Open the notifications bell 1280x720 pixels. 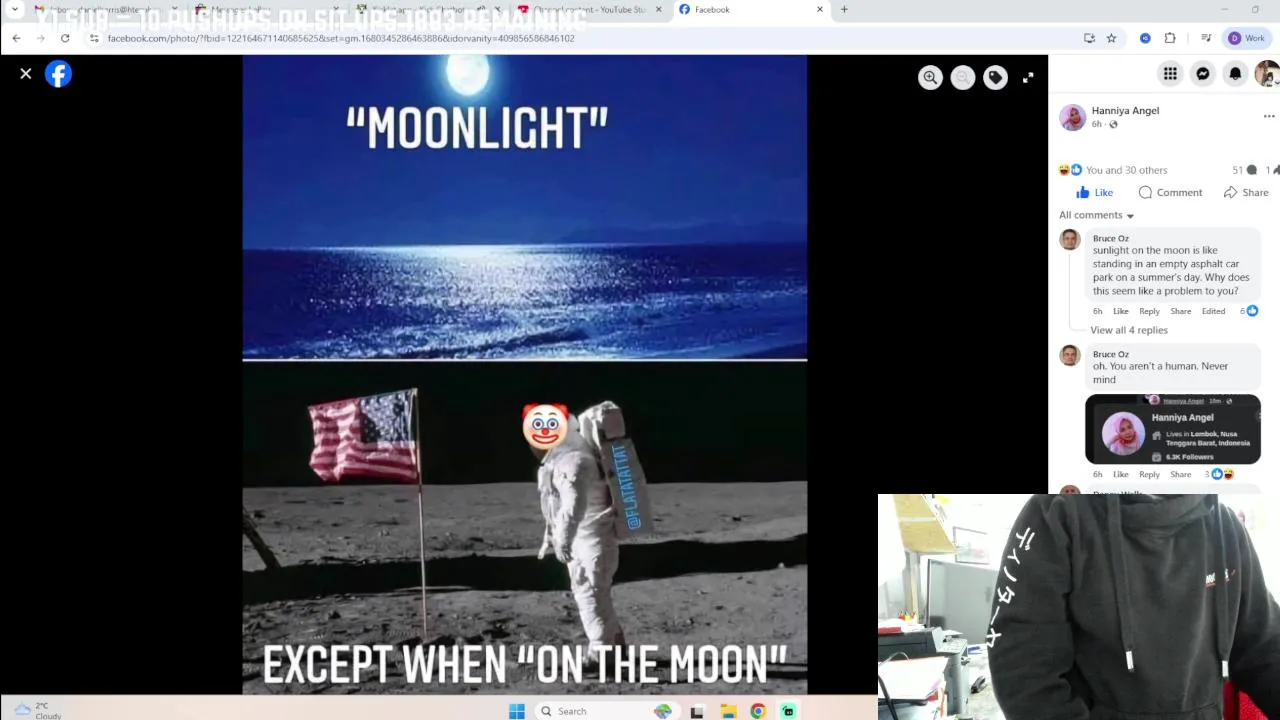pyautogui.click(x=1236, y=74)
